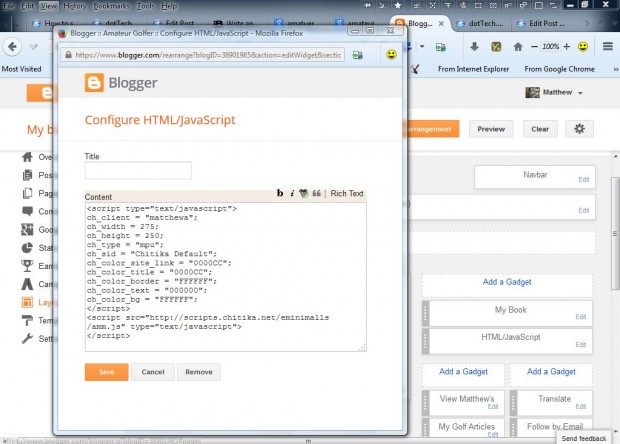Click the Pages icon in Blogger sidebar
The height and width of the screenshot is (444, 620).
pos(27,193)
